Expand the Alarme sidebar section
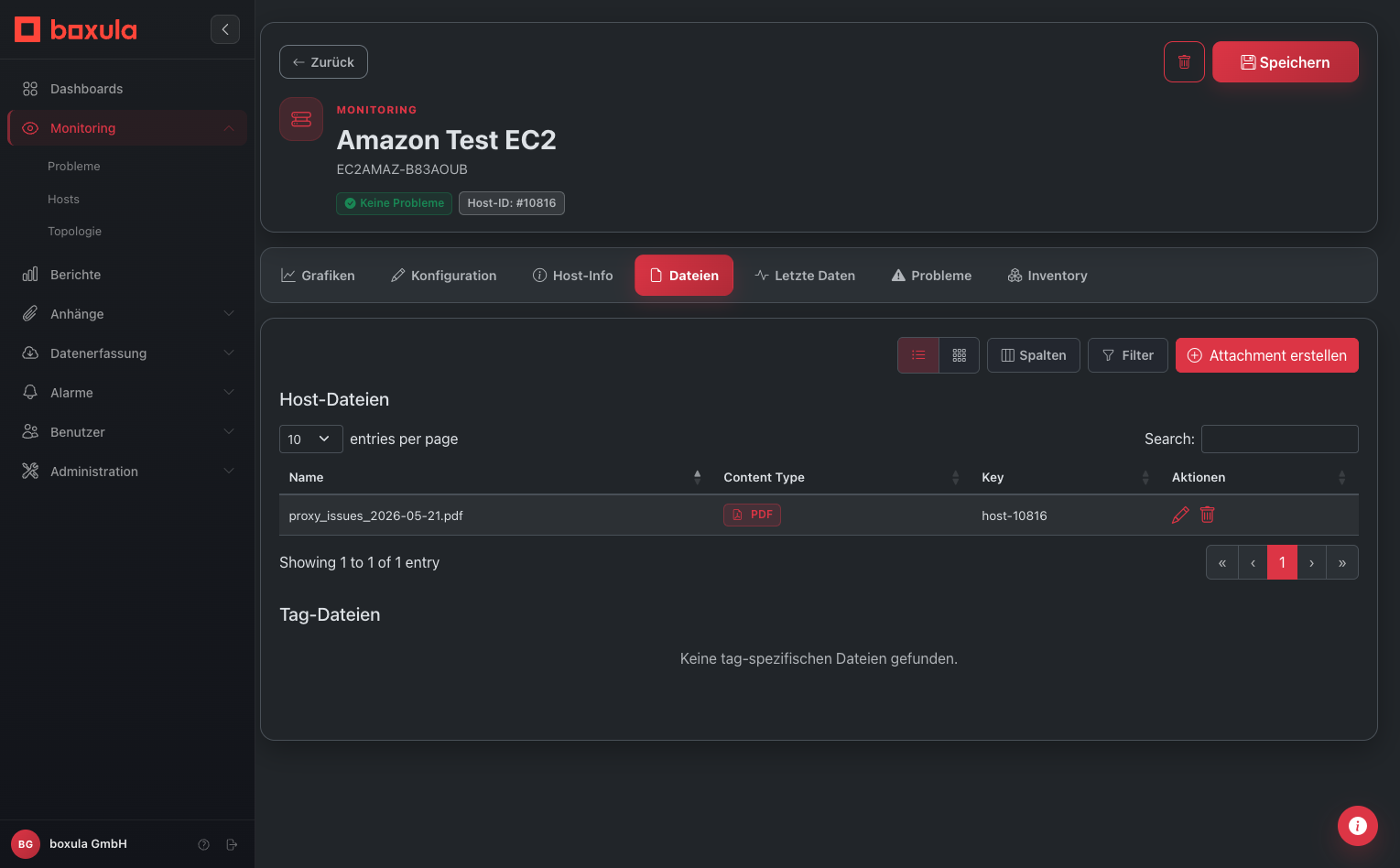Screen dimensions: 1400x868 tap(127, 393)
